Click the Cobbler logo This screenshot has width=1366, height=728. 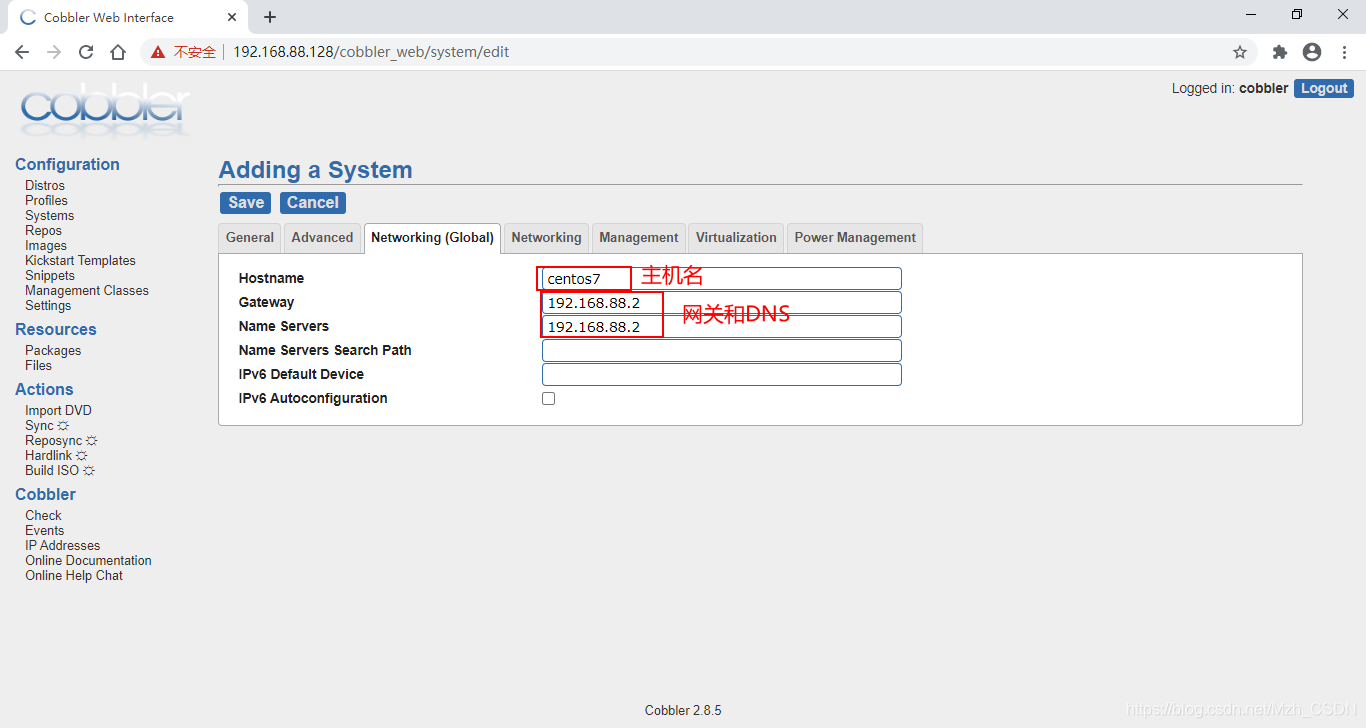(x=104, y=109)
